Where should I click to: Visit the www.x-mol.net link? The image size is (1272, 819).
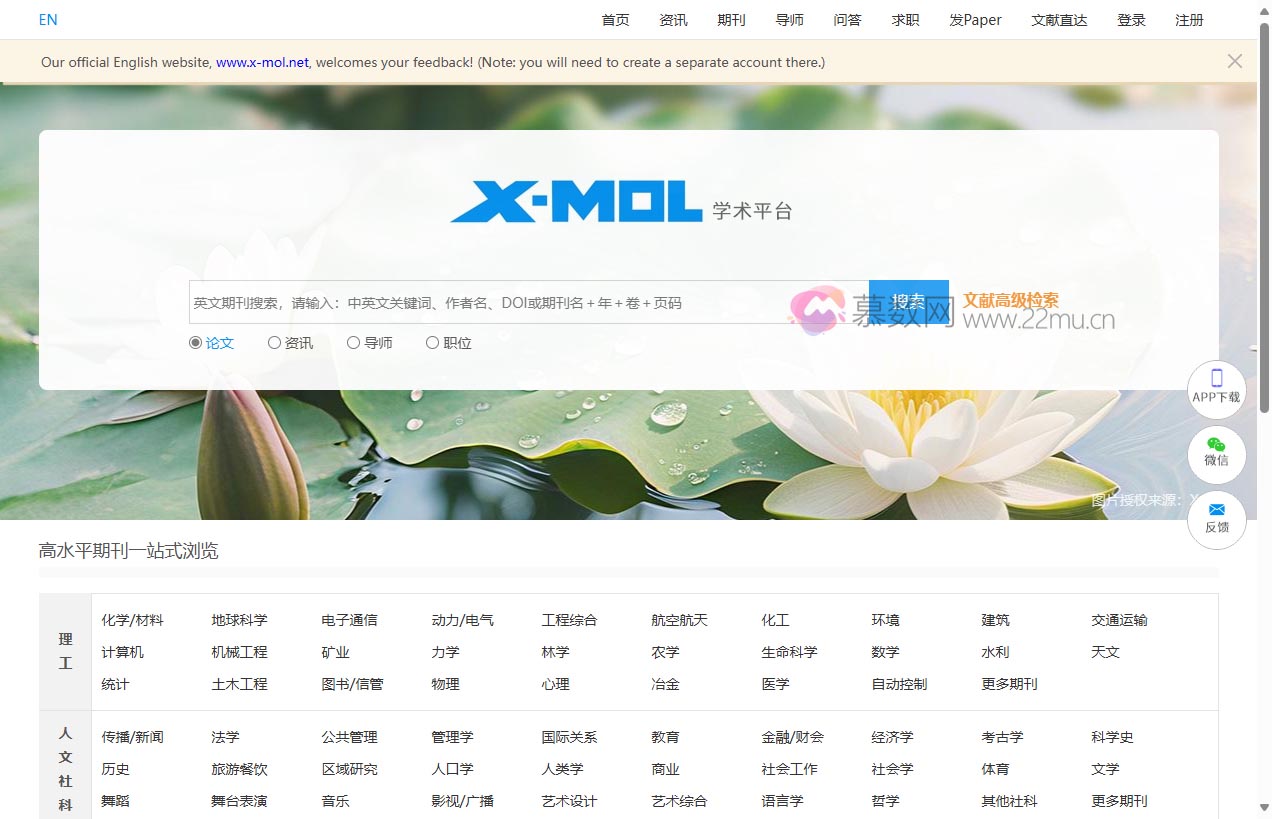pyautogui.click(x=262, y=62)
